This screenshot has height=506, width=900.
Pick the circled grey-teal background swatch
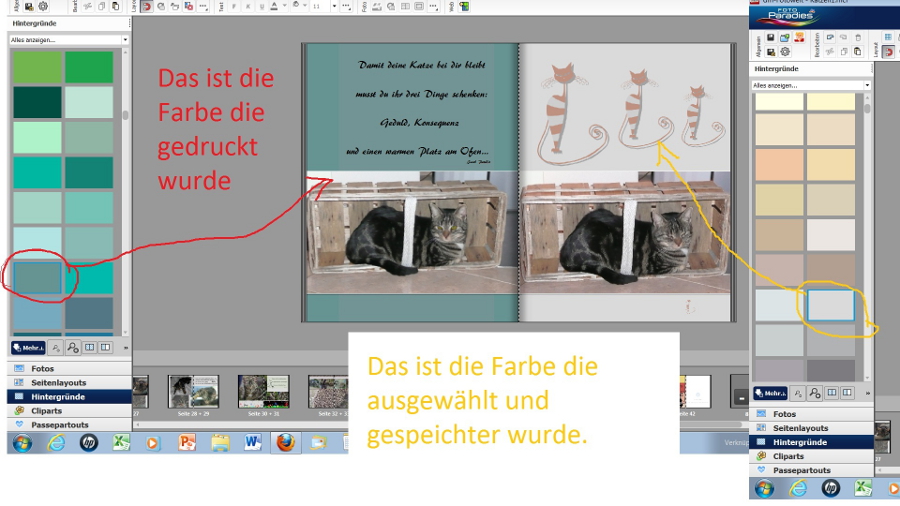[37, 278]
